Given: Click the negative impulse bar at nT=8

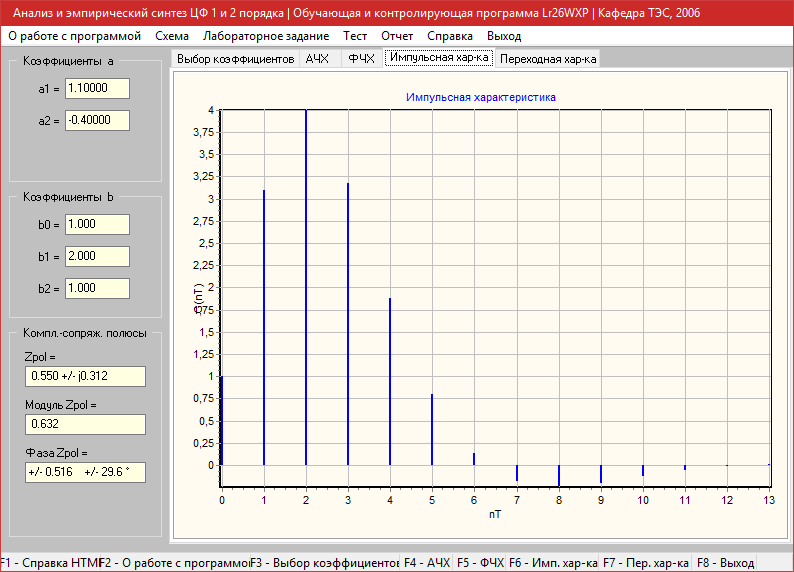Looking at the screenshot, I should [559, 476].
